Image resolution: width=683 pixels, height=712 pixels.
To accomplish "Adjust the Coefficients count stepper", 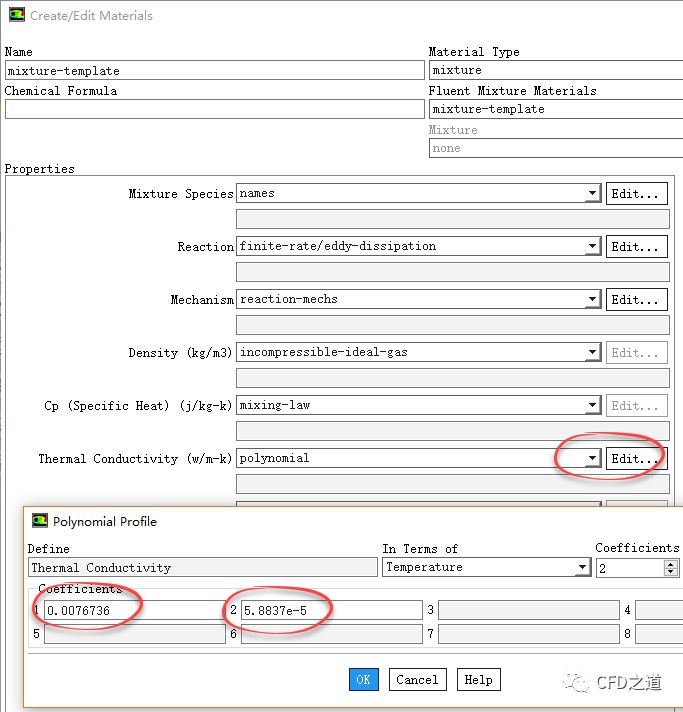I will (670, 568).
